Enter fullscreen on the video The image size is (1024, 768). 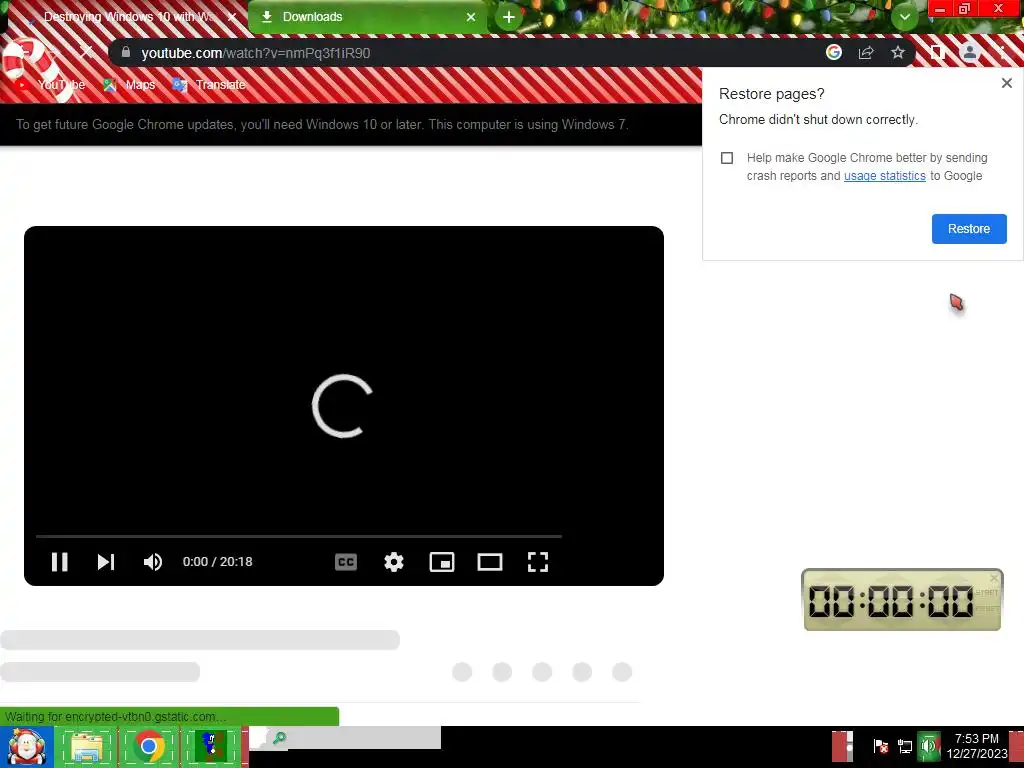537,562
